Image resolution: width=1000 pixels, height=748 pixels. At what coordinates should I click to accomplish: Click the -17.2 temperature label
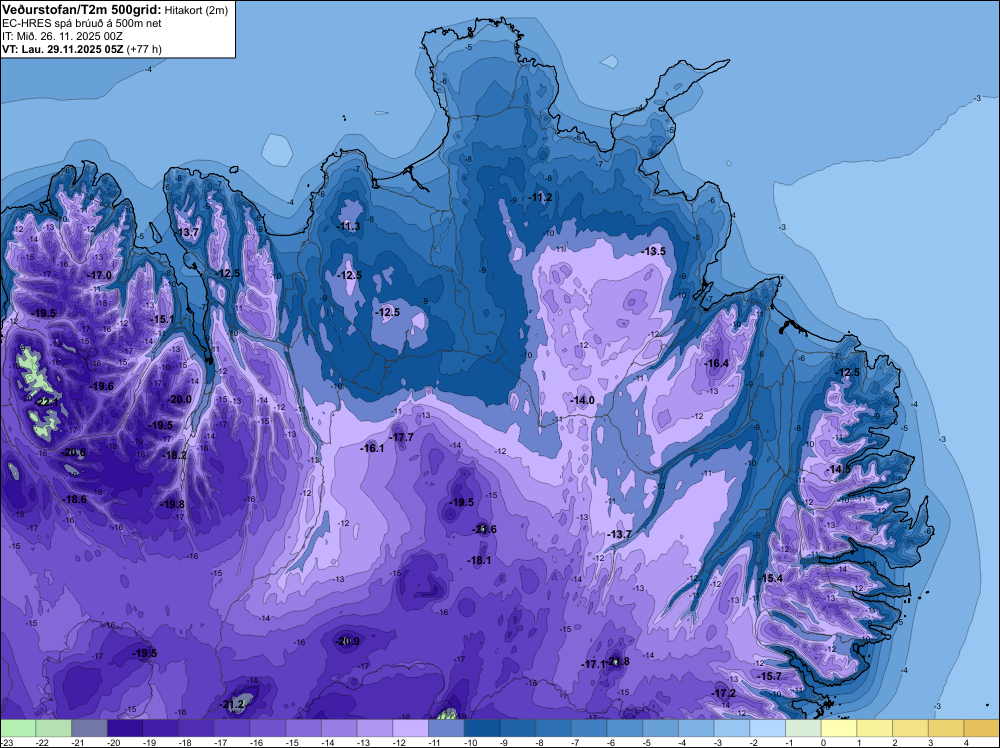pyautogui.click(x=724, y=693)
